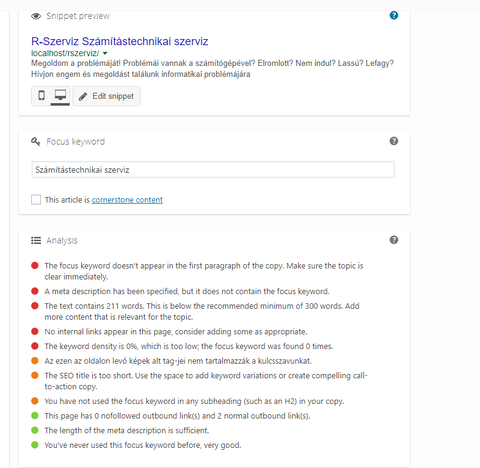Open the cornerstone content link
The image size is (480, 468).
tap(127, 200)
